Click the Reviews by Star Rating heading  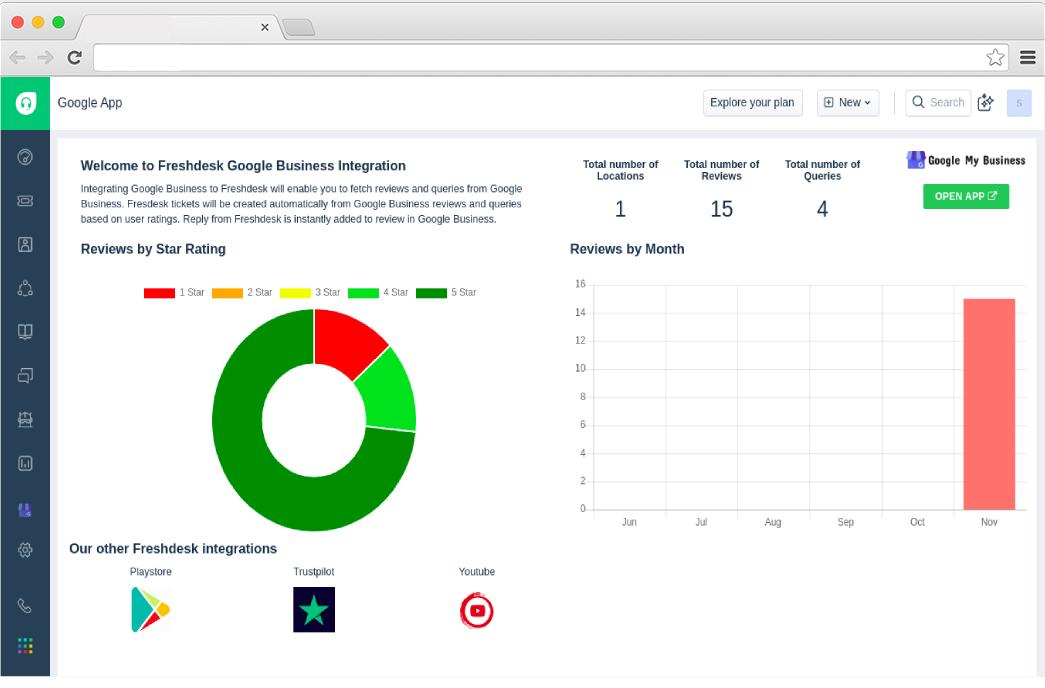(153, 249)
